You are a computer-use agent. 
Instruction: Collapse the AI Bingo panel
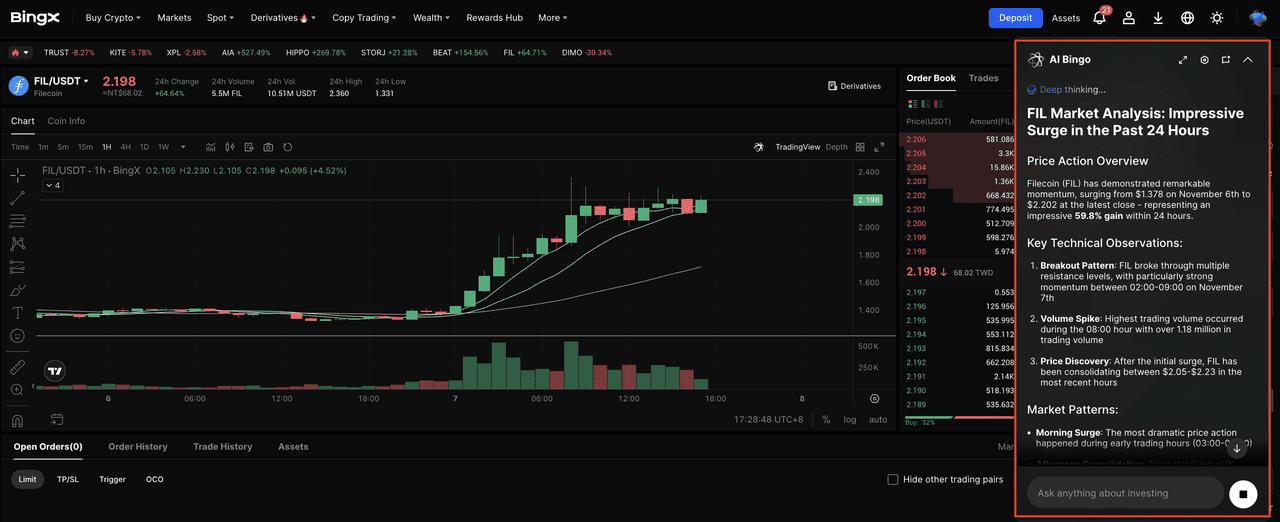point(1248,60)
